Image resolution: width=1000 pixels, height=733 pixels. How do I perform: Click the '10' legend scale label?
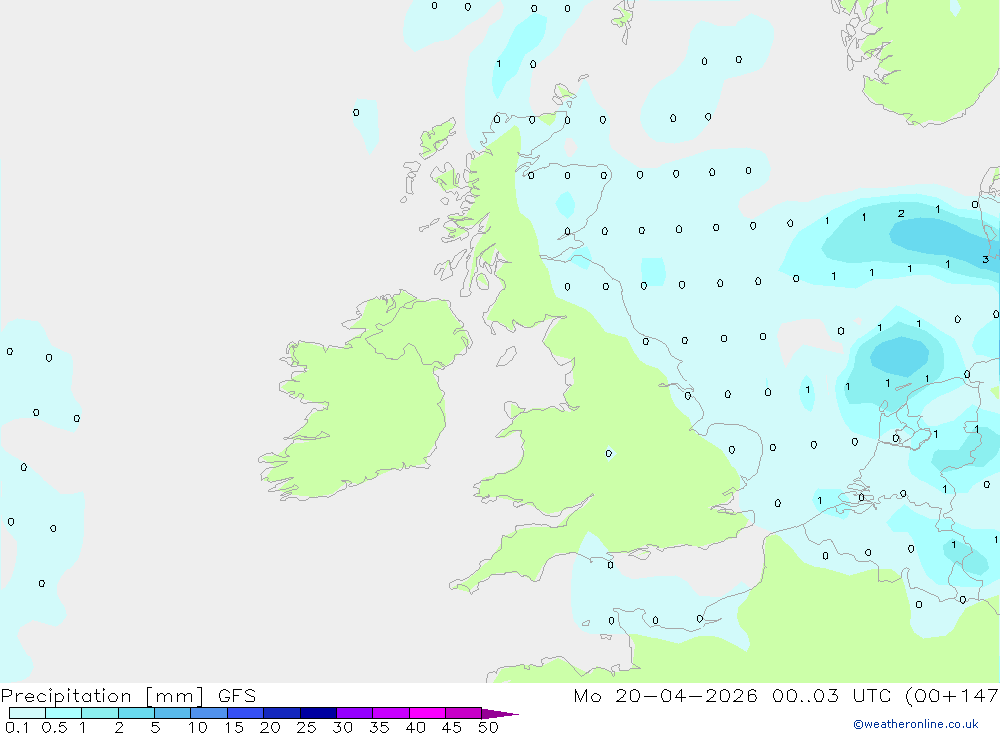(x=198, y=727)
